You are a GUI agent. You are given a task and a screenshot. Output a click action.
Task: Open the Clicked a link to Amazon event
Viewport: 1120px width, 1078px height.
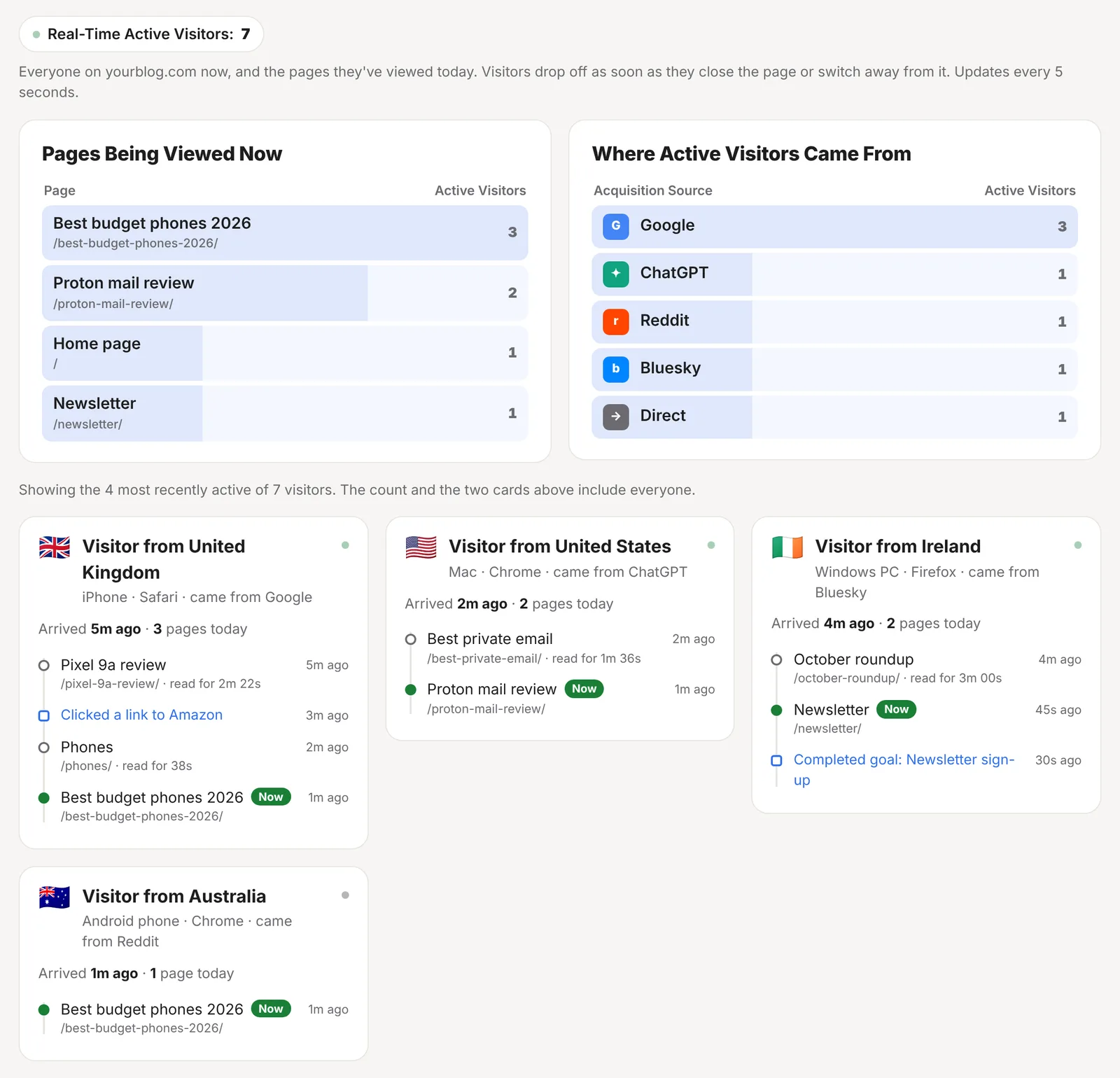click(x=141, y=715)
